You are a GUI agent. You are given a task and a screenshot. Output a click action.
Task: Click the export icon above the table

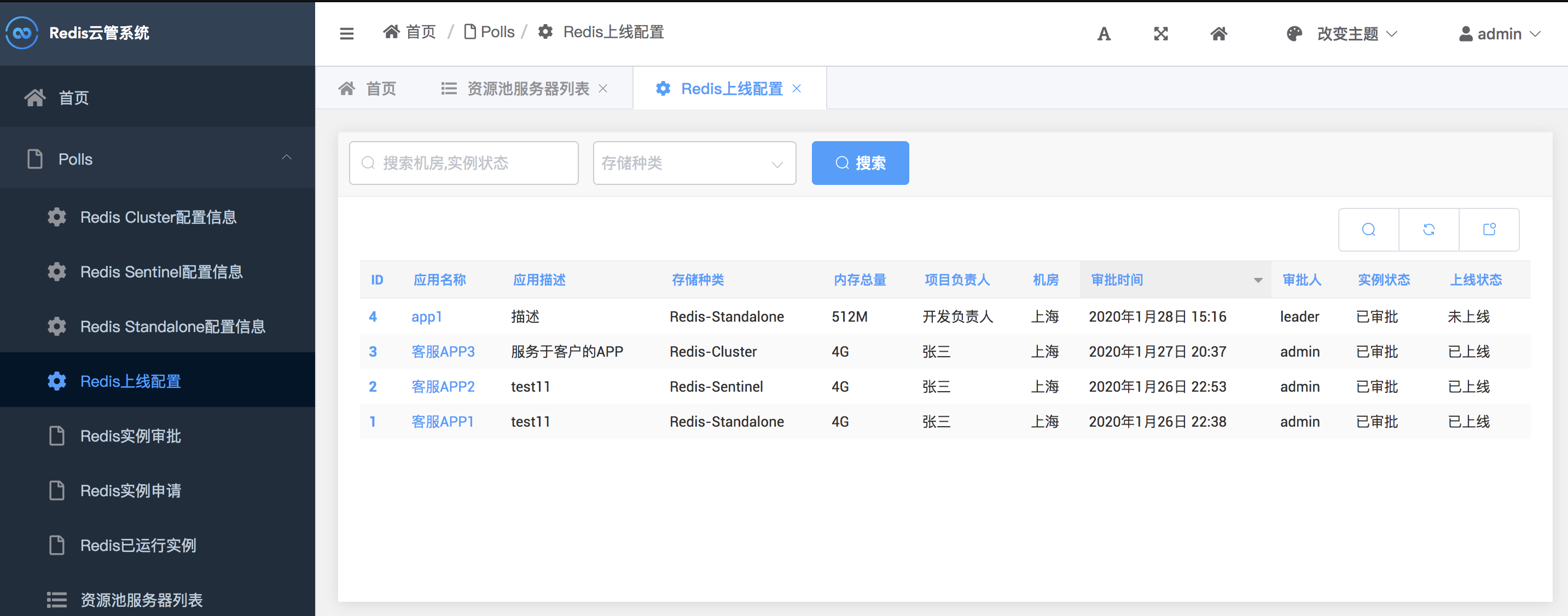coord(1488,229)
